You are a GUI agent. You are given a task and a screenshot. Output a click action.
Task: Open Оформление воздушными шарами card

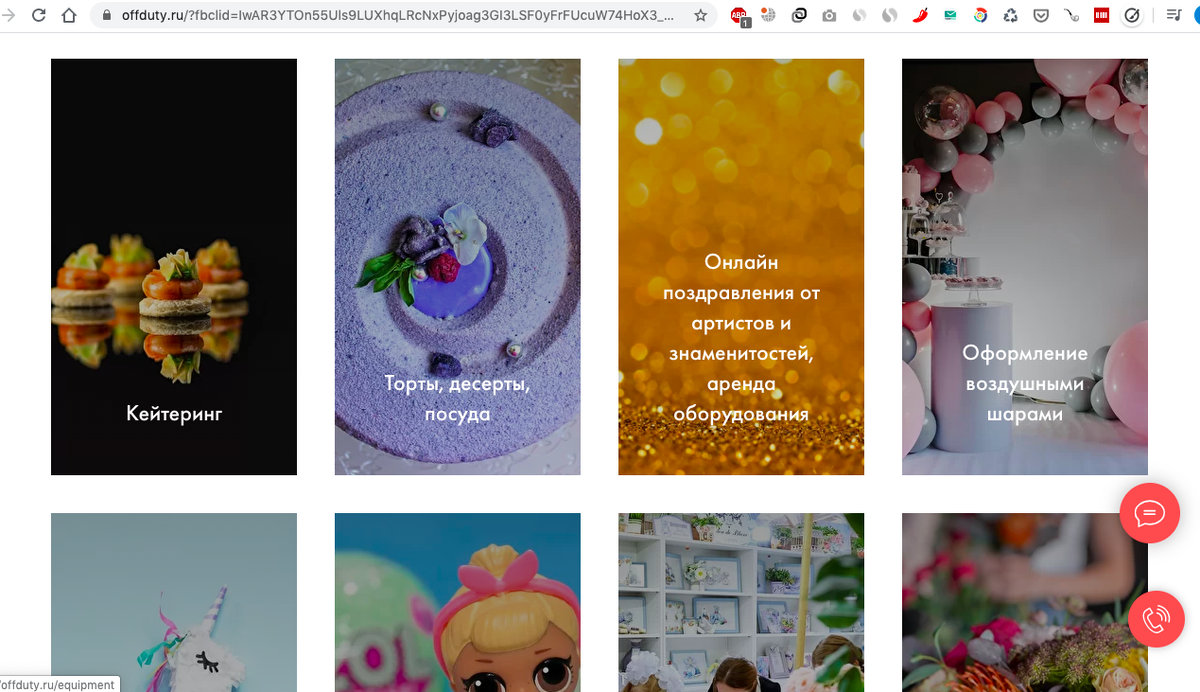pyautogui.click(x=1025, y=267)
